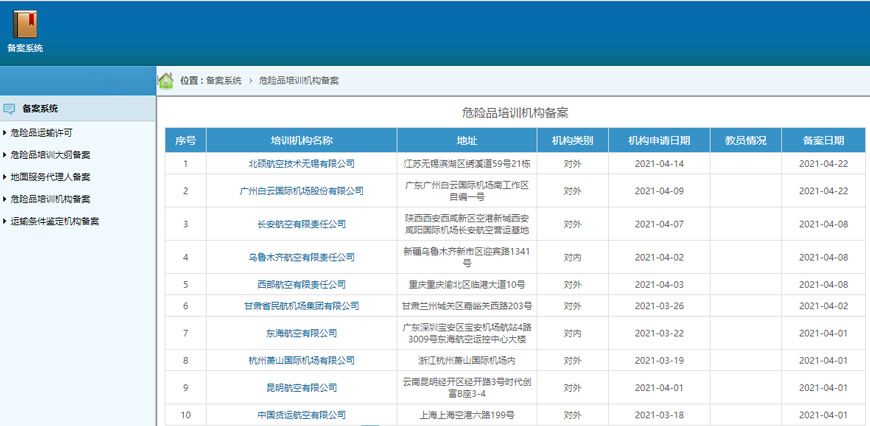Click serial number 3 in the table
The image size is (870, 426).
(185, 224)
